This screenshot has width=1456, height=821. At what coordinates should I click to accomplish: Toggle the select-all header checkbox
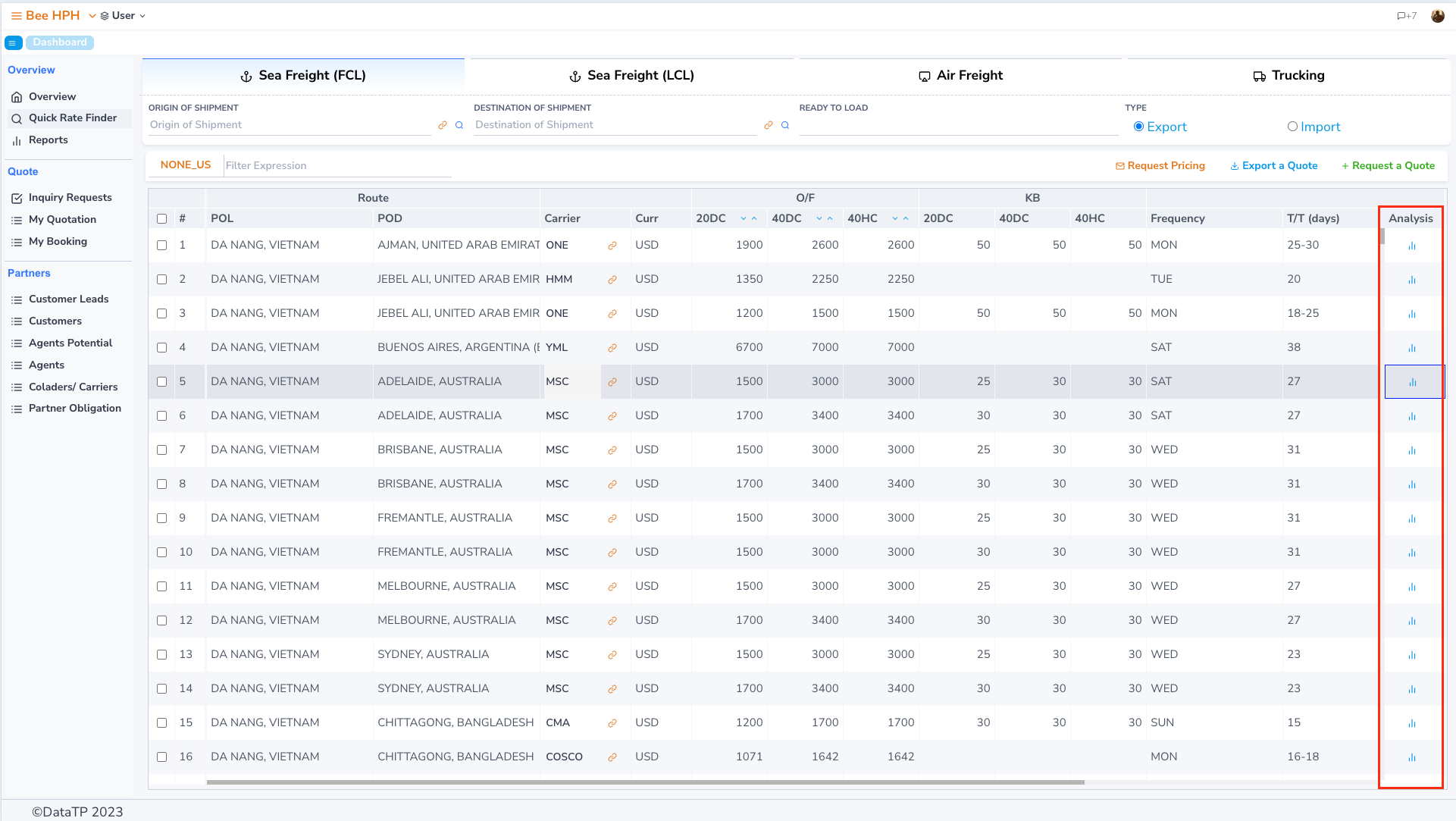point(161,219)
